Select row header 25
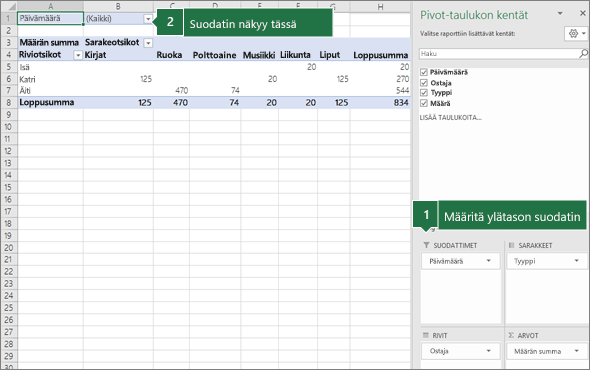The height and width of the screenshot is (370, 590). click(9, 308)
